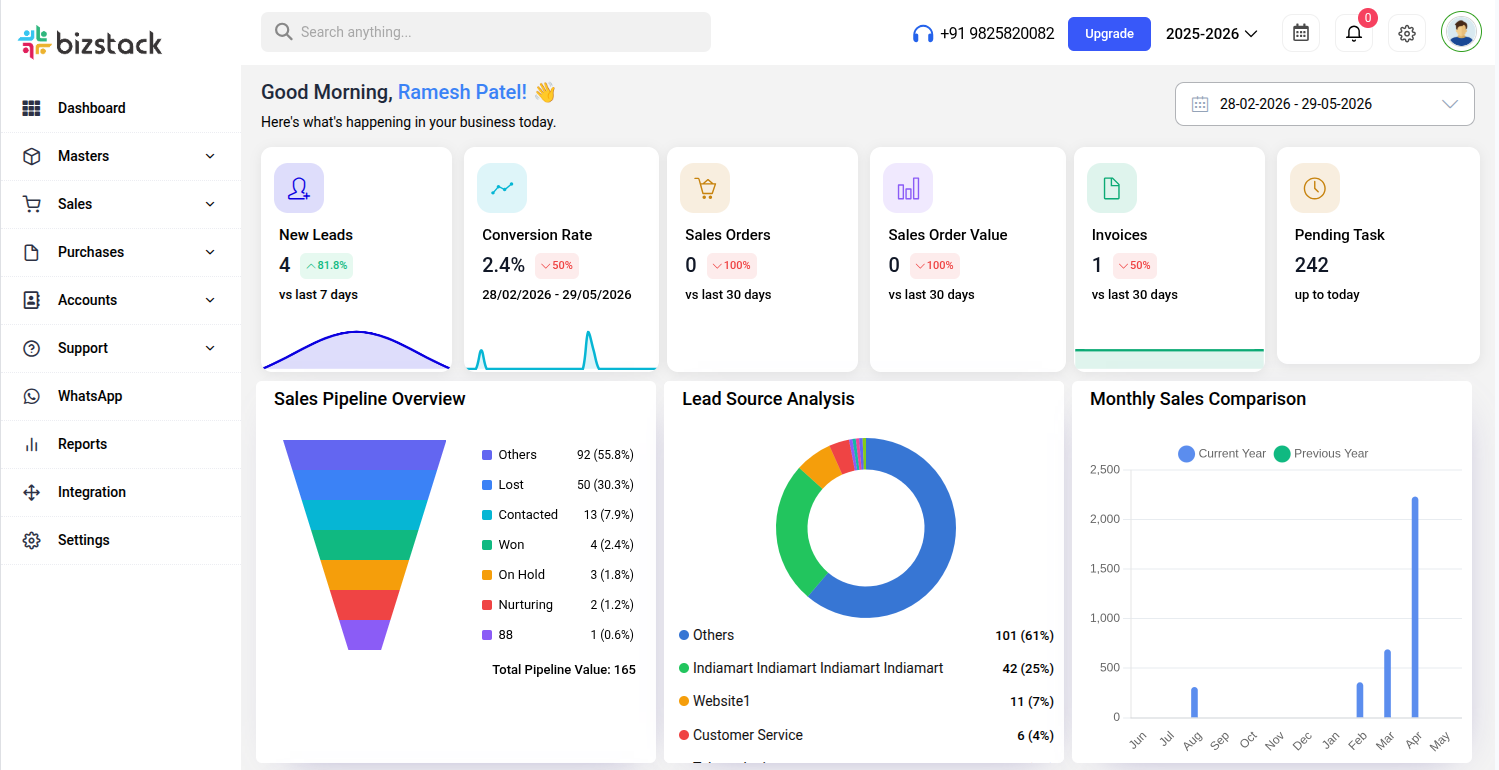Click the Invoices document icon

[1112, 188]
